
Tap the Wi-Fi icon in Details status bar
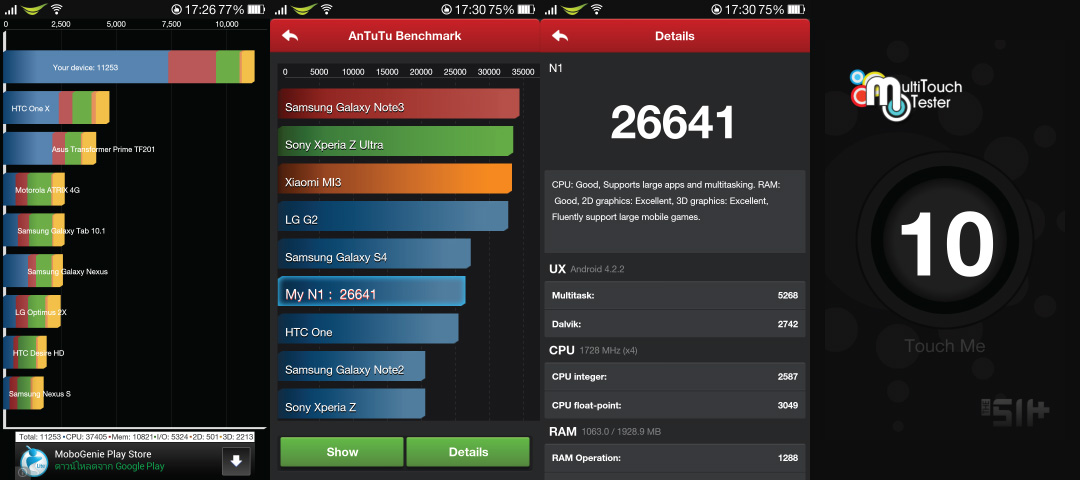point(596,10)
